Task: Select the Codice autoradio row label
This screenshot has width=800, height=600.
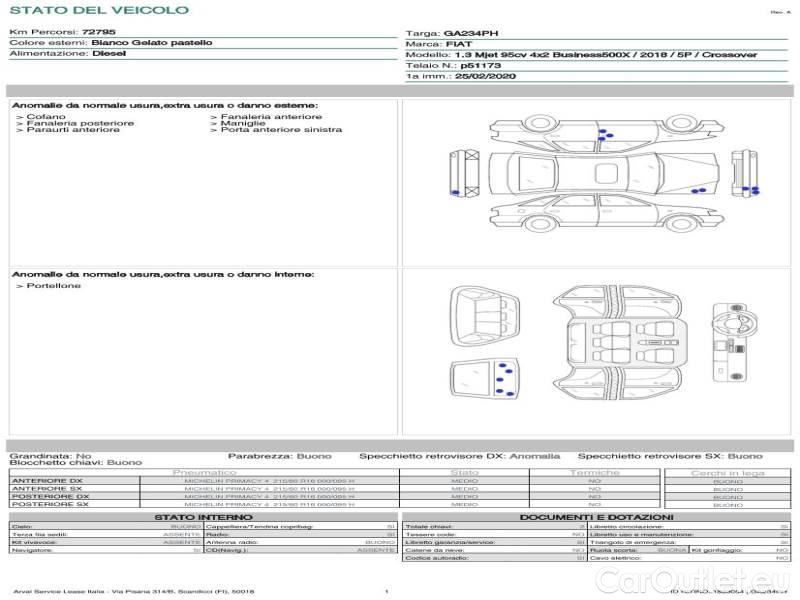Action: (437, 558)
